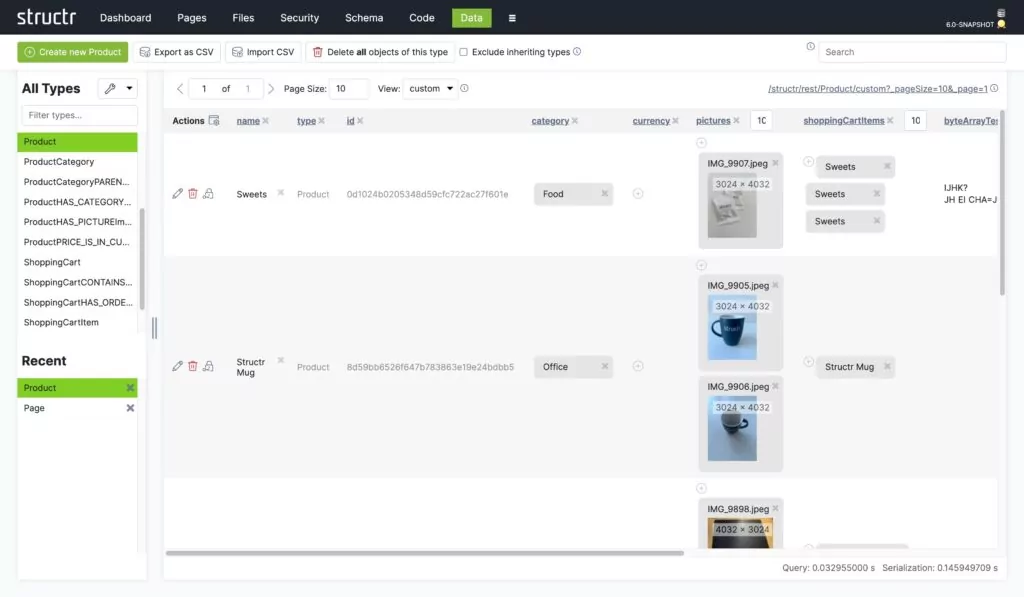Image resolution: width=1024 pixels, height=597 pixels.
Task: Remove the shoppingCartItems column
Action: click(x=890, y=121)
